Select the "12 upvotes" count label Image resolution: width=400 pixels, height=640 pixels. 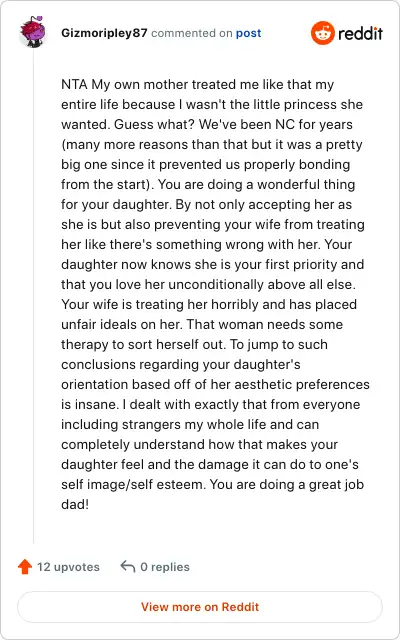[x=68, y=567]
